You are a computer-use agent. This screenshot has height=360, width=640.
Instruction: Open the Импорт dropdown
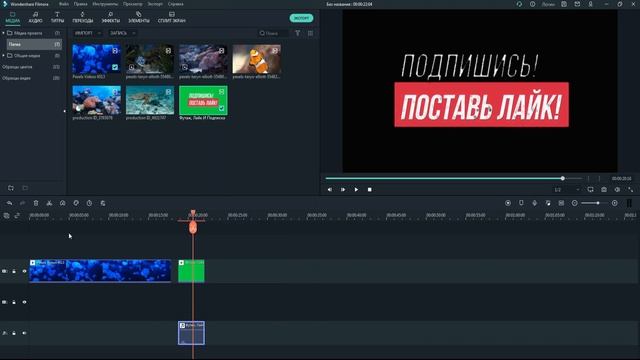coord(87,33)
